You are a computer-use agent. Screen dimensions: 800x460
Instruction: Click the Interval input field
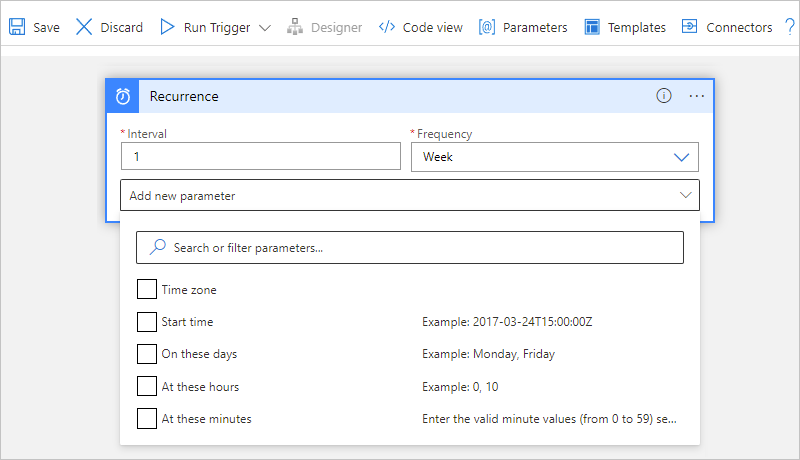260,157
